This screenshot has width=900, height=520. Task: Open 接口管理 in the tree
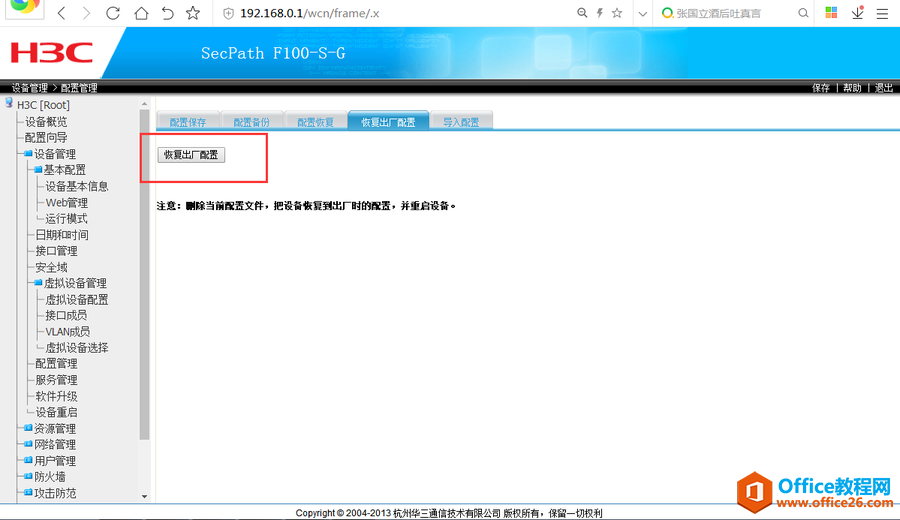tap(56, 251)
